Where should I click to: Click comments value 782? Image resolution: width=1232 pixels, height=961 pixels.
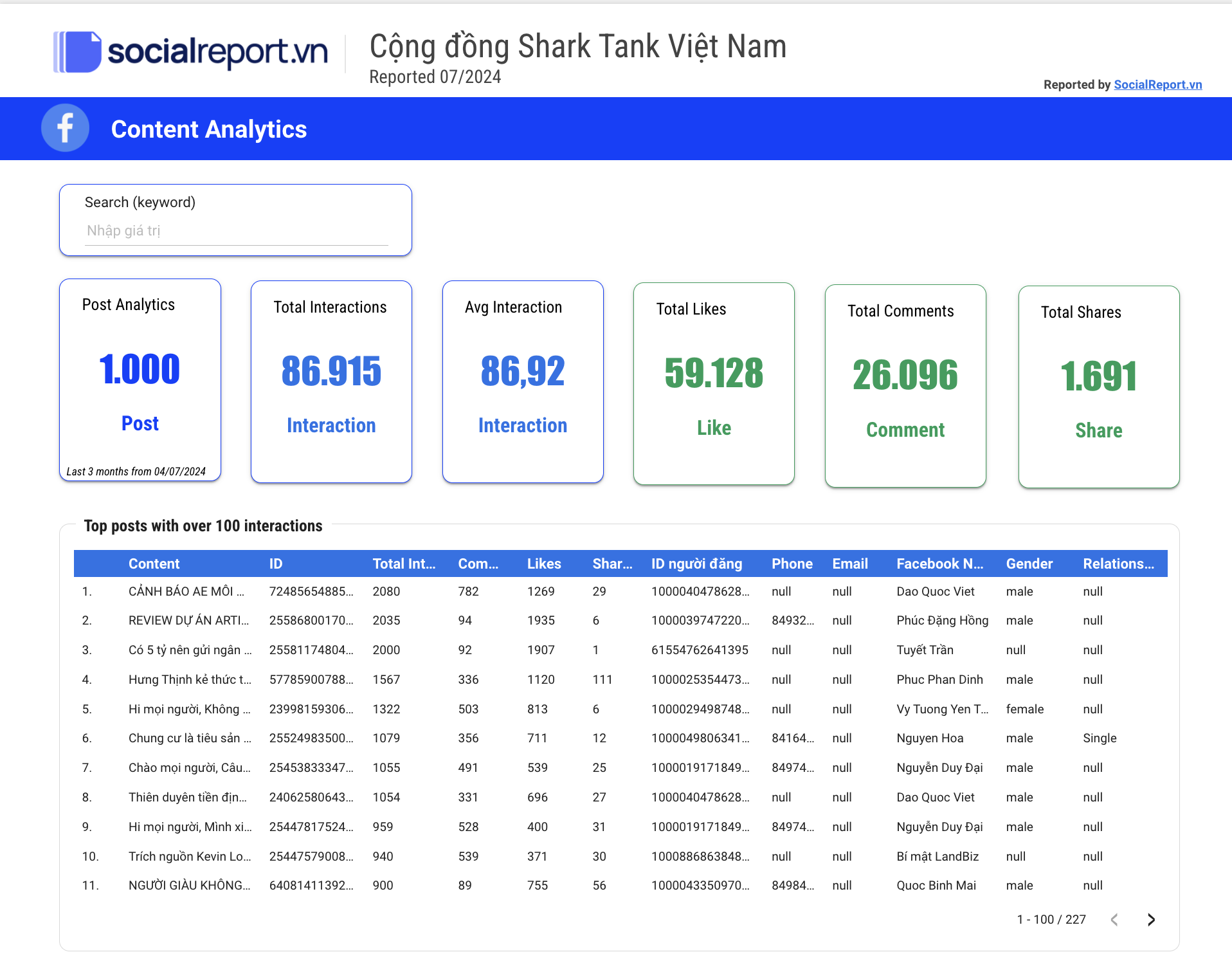[x=468, y=591]
